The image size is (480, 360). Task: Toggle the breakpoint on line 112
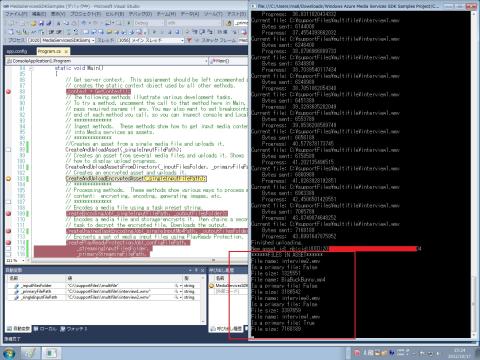9,231
